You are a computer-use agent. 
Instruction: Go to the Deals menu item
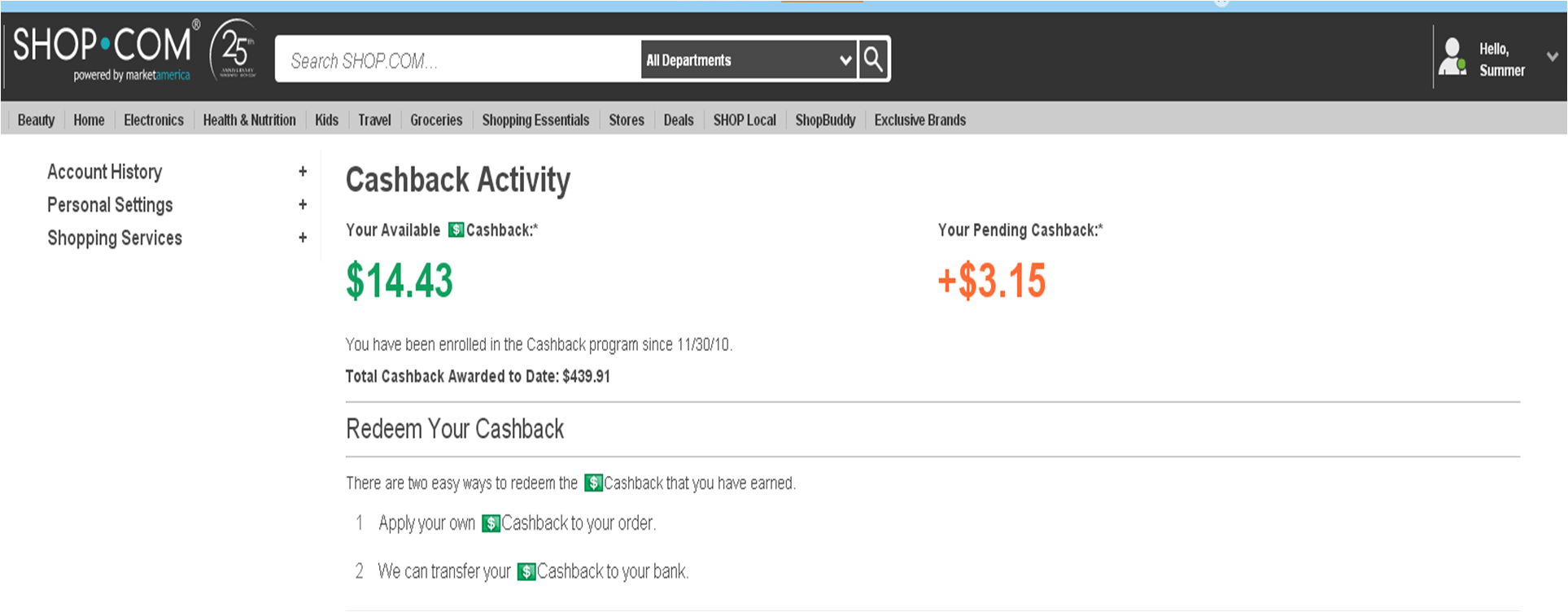pos(679,120)
